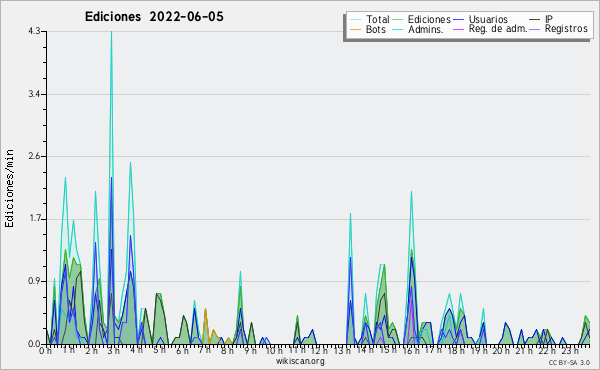The width and height of the screenshot is (600, 370).
Task: Click the 3.4 y-axis value
Action: 34,94
